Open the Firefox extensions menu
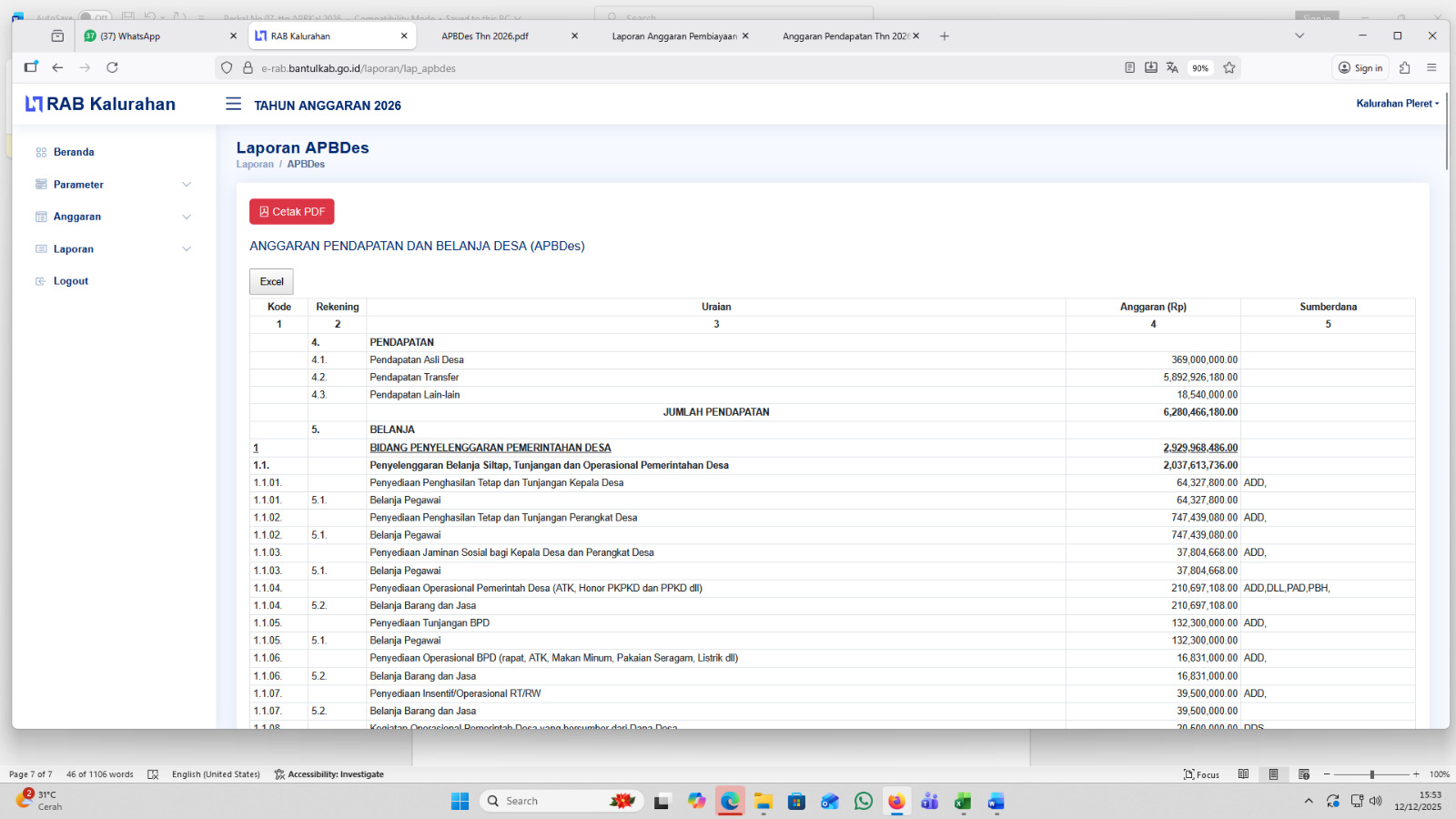The height and width of the screenshot is (819, 1456). pyautogui.click(x=1404, y=67)
